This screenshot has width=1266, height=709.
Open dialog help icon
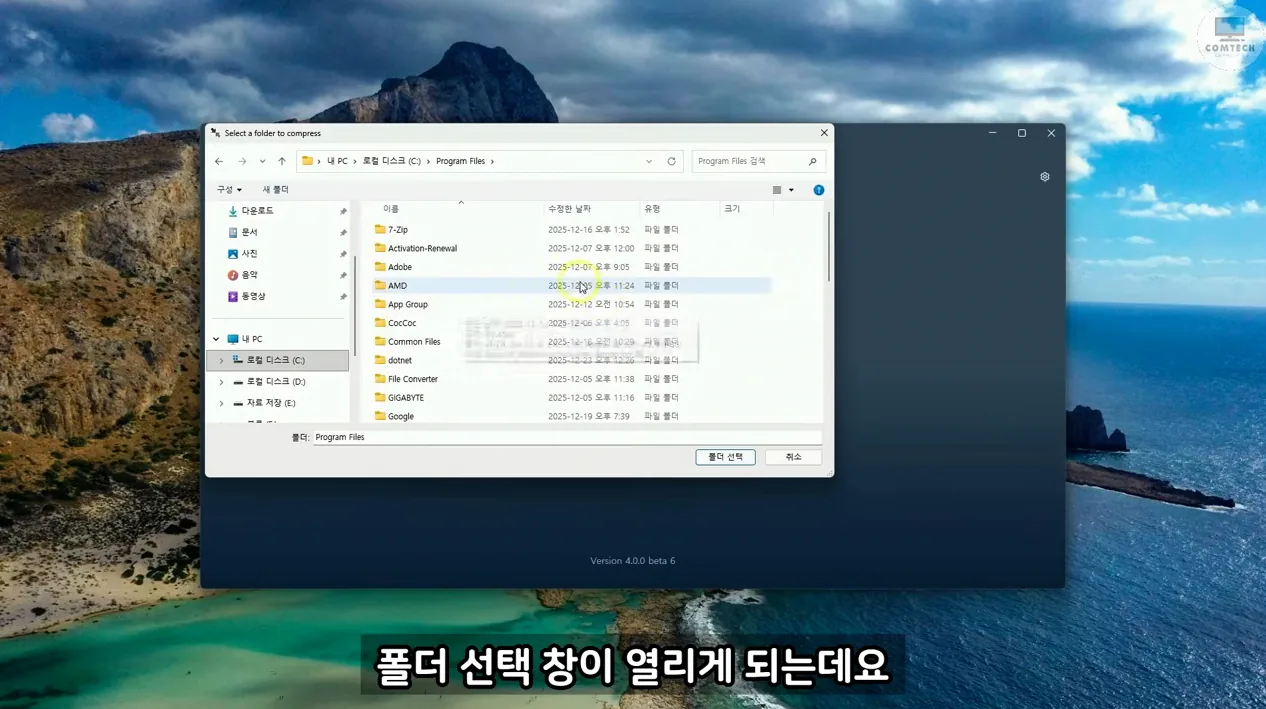point(819,190)
